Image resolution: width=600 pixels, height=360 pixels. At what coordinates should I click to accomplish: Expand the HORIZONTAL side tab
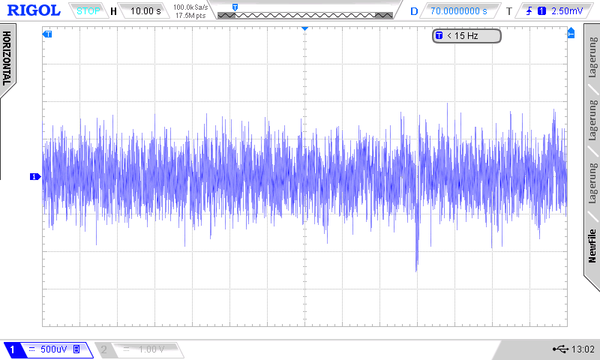click(7, 59)
